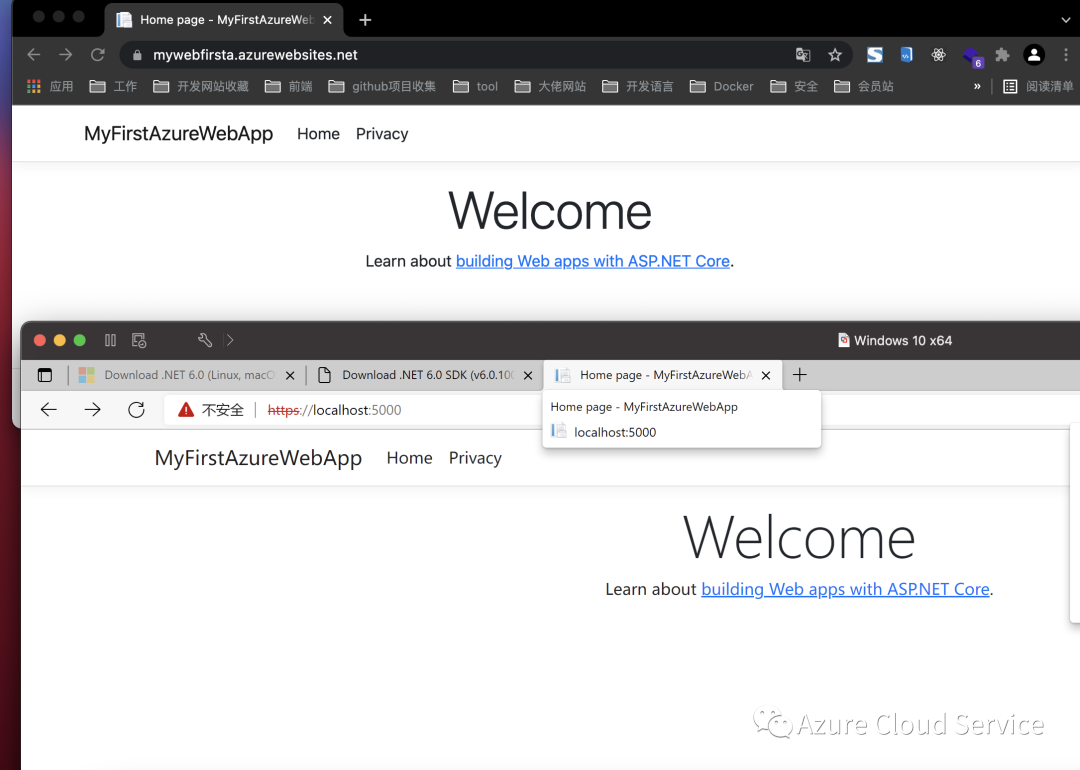Close the Edge Home page tab
The image size is (1080, 770).
point(766,375)
